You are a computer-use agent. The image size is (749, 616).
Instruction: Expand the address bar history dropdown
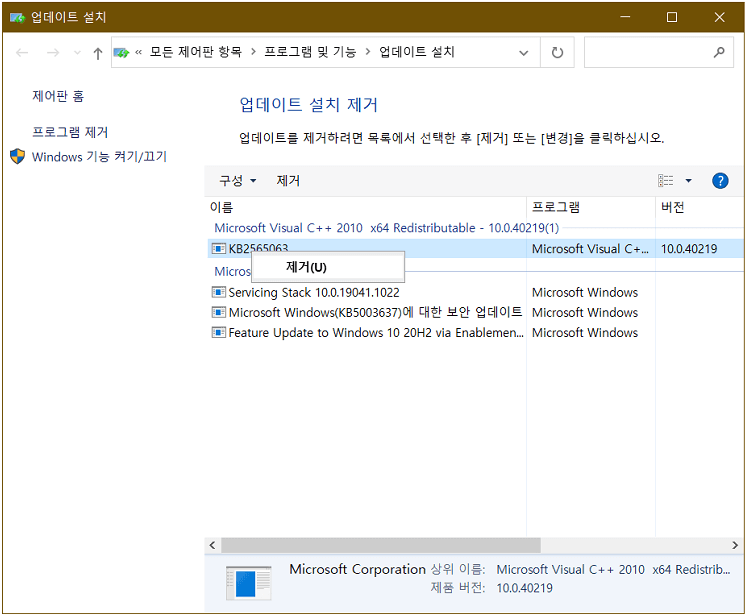(x=524, y=53)
